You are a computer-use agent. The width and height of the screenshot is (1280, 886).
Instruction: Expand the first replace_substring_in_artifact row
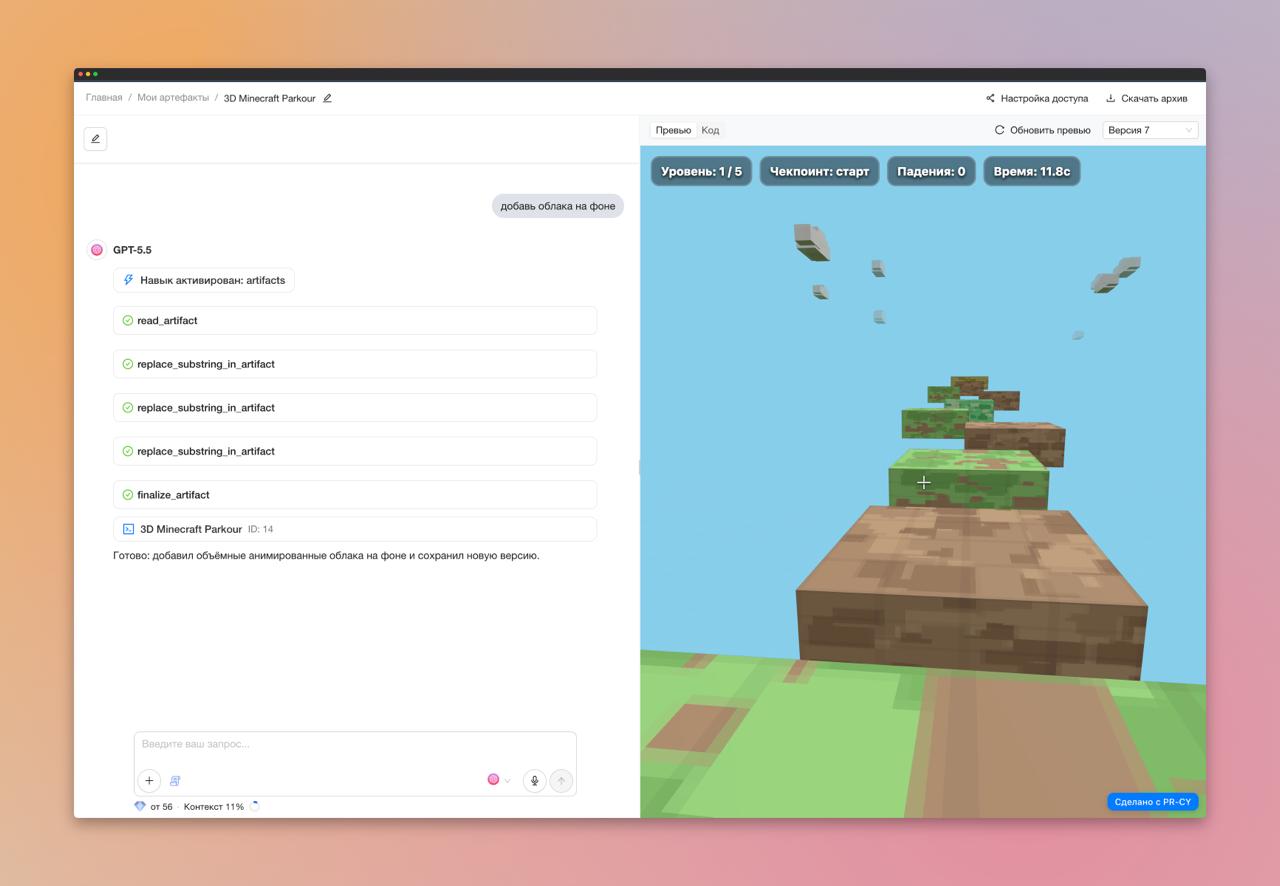point(355,364)
